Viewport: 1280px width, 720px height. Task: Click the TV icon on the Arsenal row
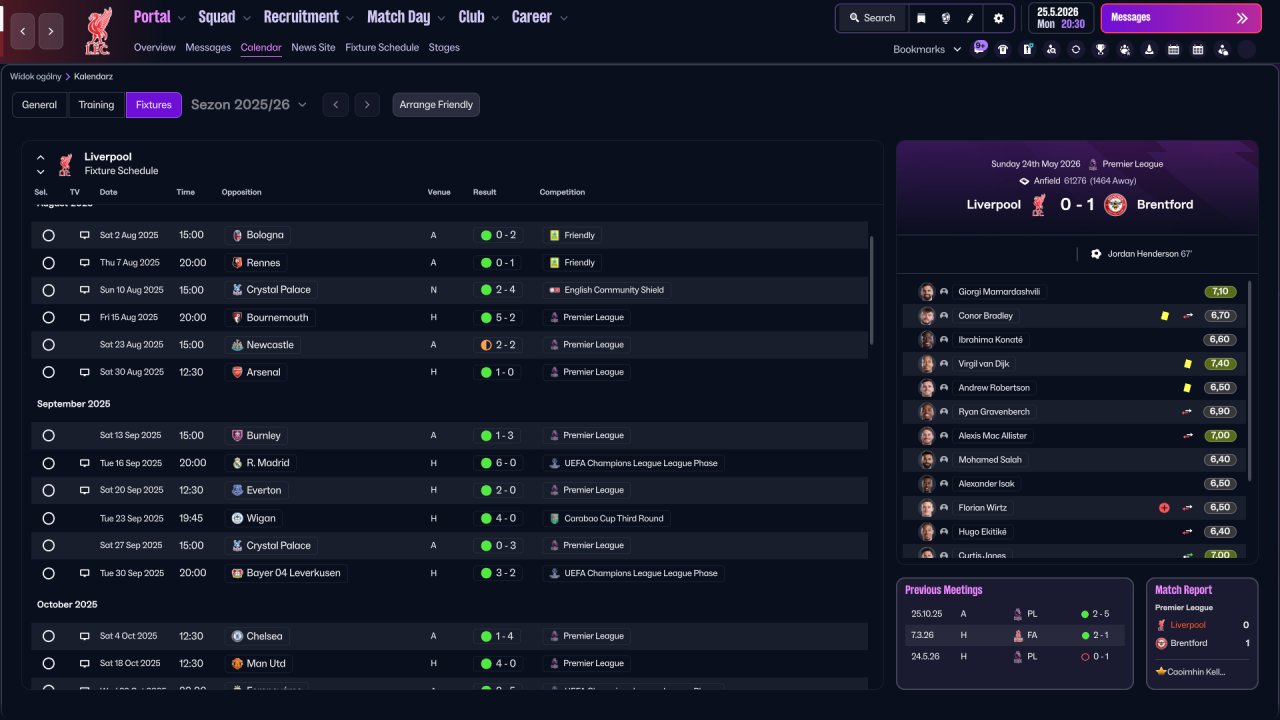coord(85,372)
